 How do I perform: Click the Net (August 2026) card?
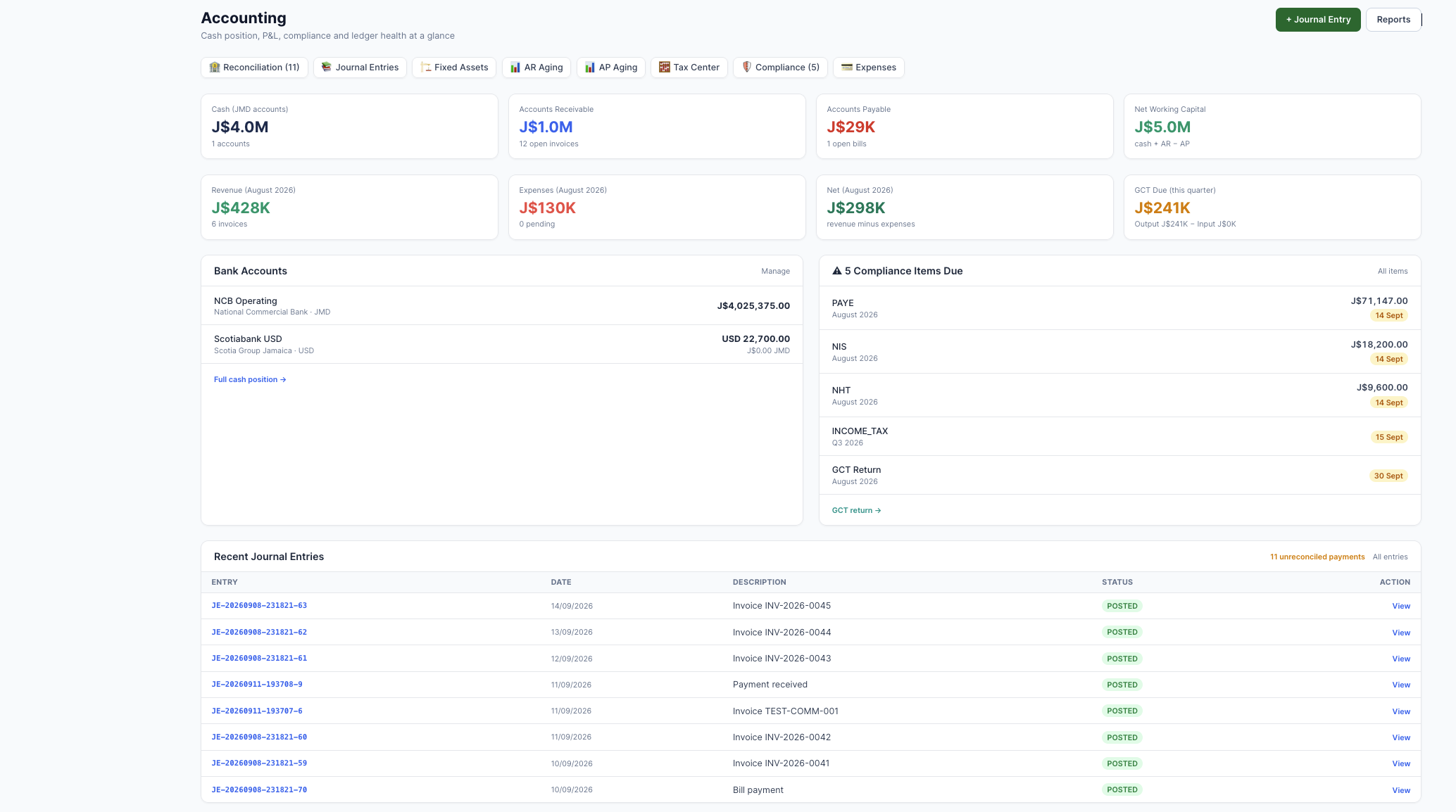pyautogui.click(x=965, y=208)
